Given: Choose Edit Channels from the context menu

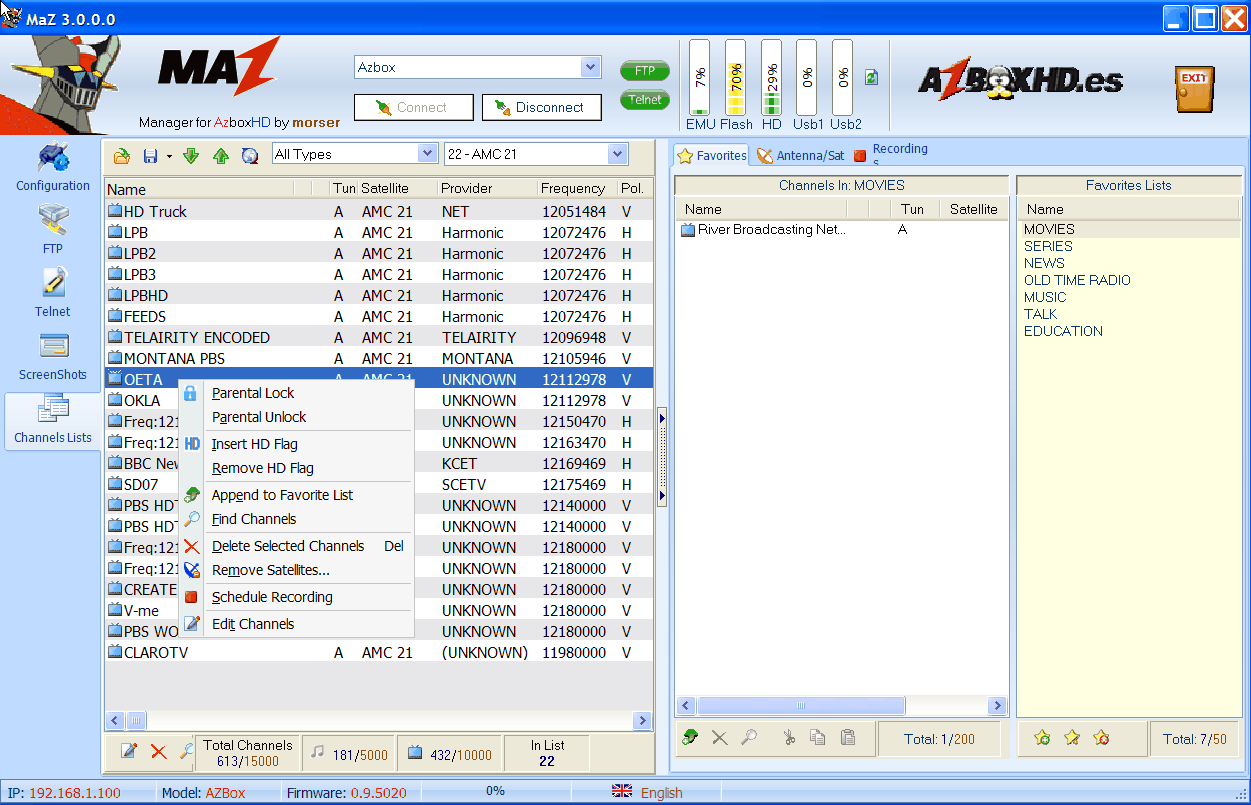Looking at the screenshot, I should coord(297,624).
